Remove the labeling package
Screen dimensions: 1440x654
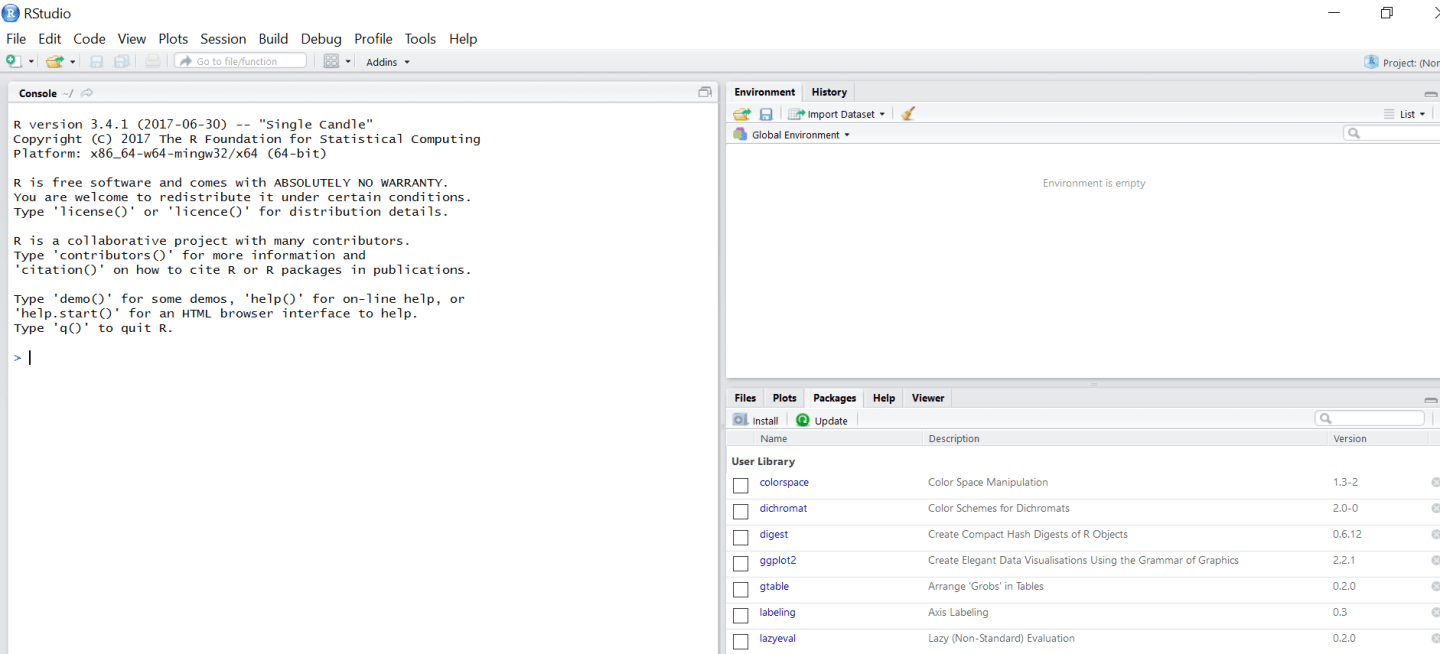(1435, 612)
